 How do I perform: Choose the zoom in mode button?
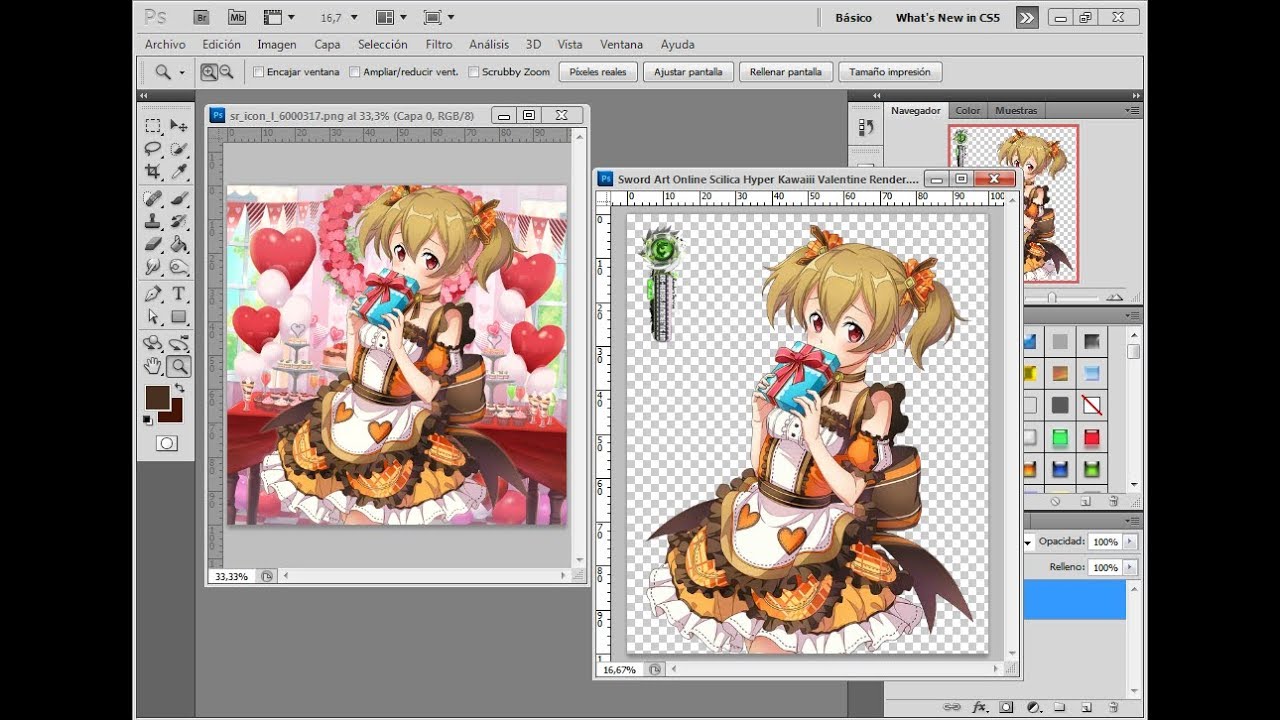209,72
